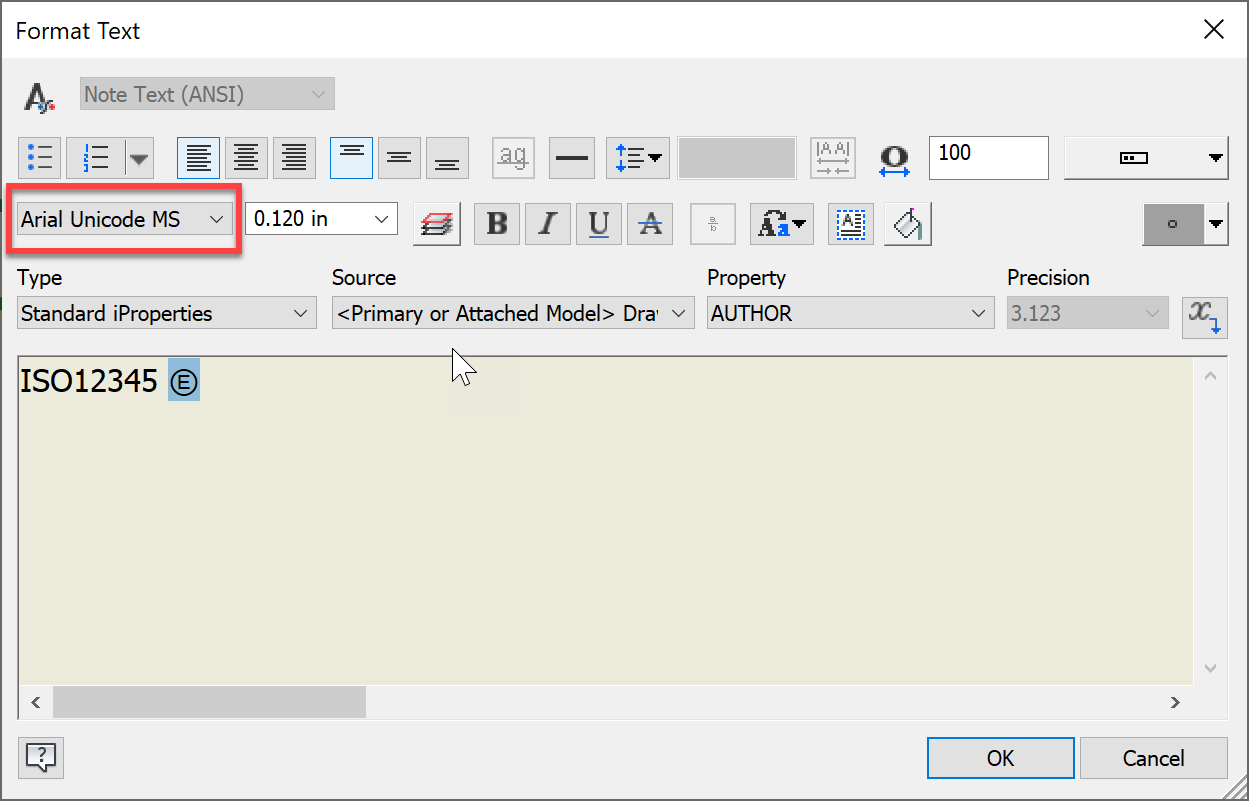Click the highlighted circled E symbol
This screenshot has height=801, width=1249.
click(183, 381)
